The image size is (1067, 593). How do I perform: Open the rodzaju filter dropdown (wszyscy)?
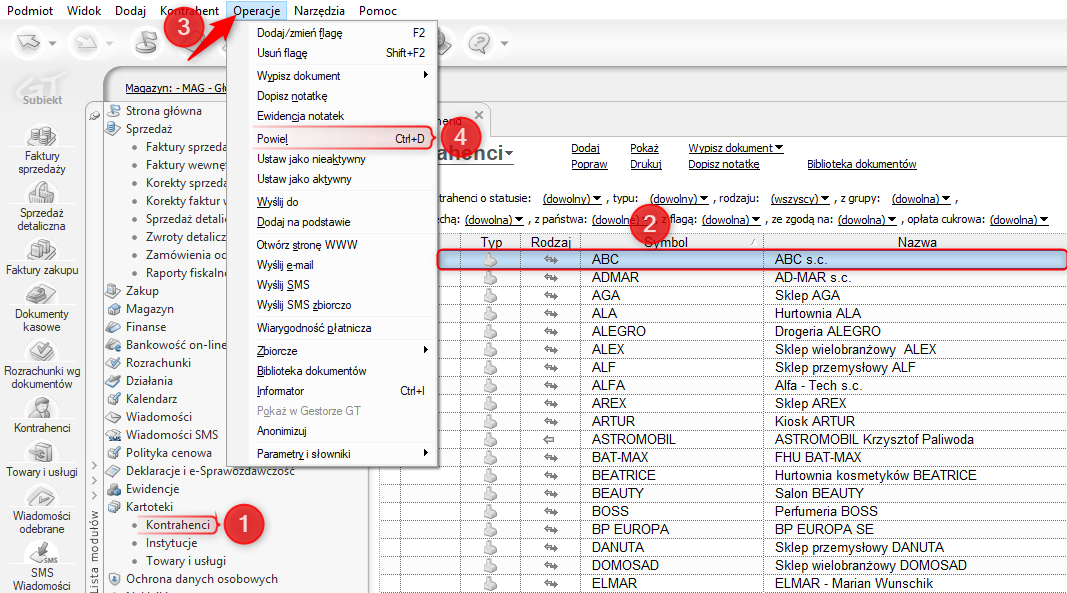800,199
